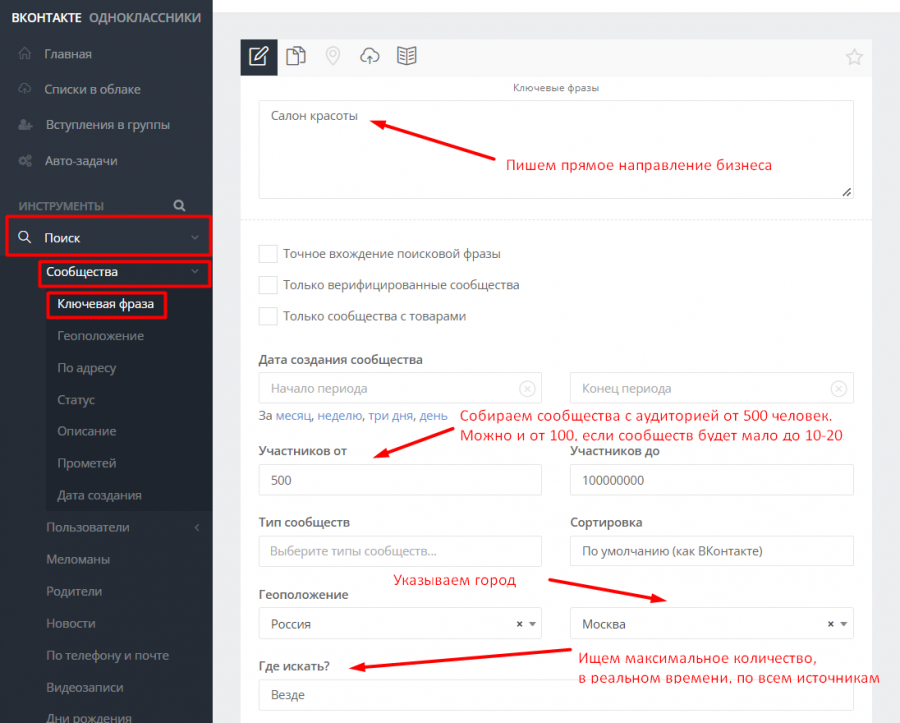Image resolution: width=900 pixels, height=723 pixels.
Task: Open Новости section
Action: tap(71, 623)
